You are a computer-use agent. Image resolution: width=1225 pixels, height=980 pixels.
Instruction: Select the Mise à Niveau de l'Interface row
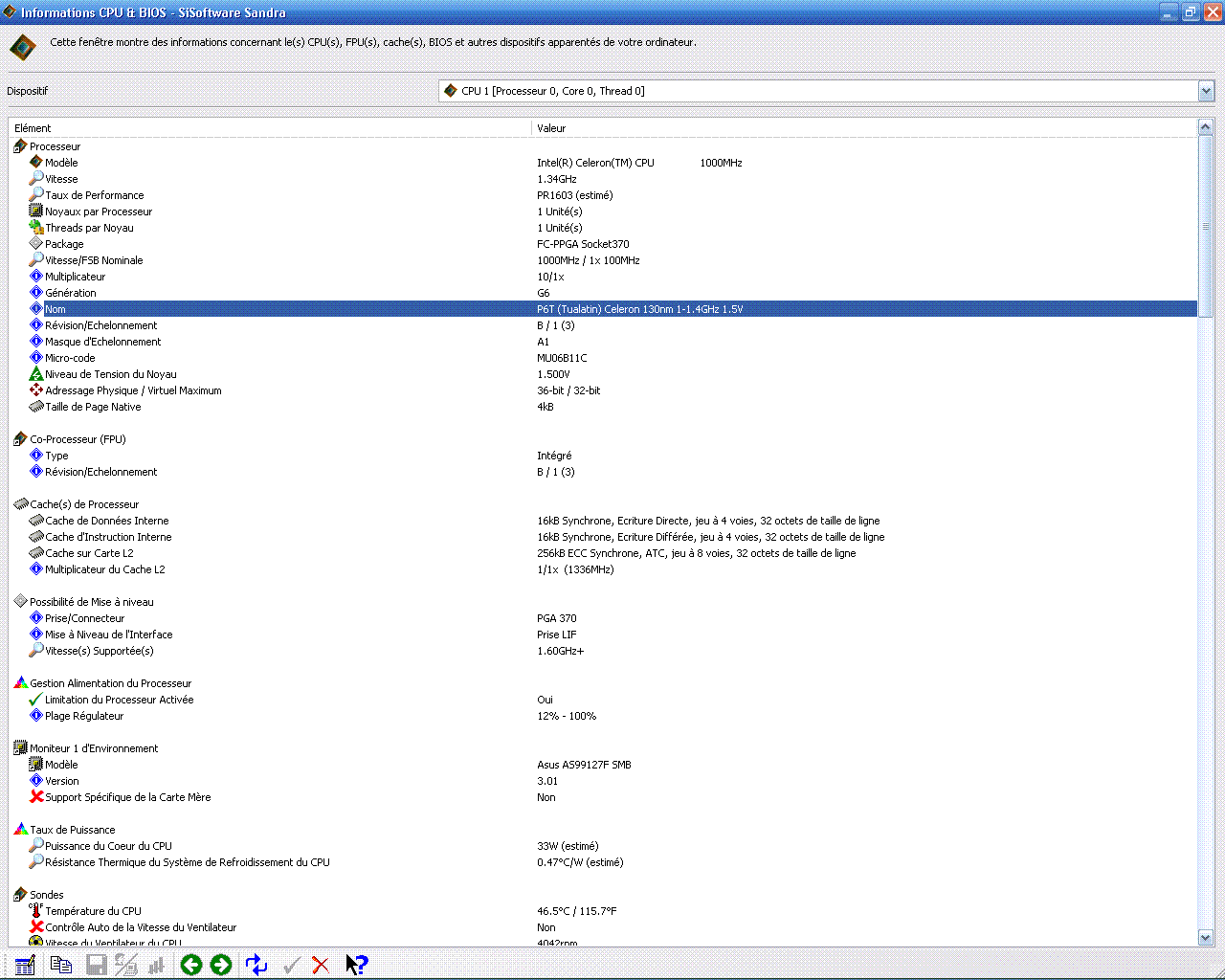click(x=603, y=635)
